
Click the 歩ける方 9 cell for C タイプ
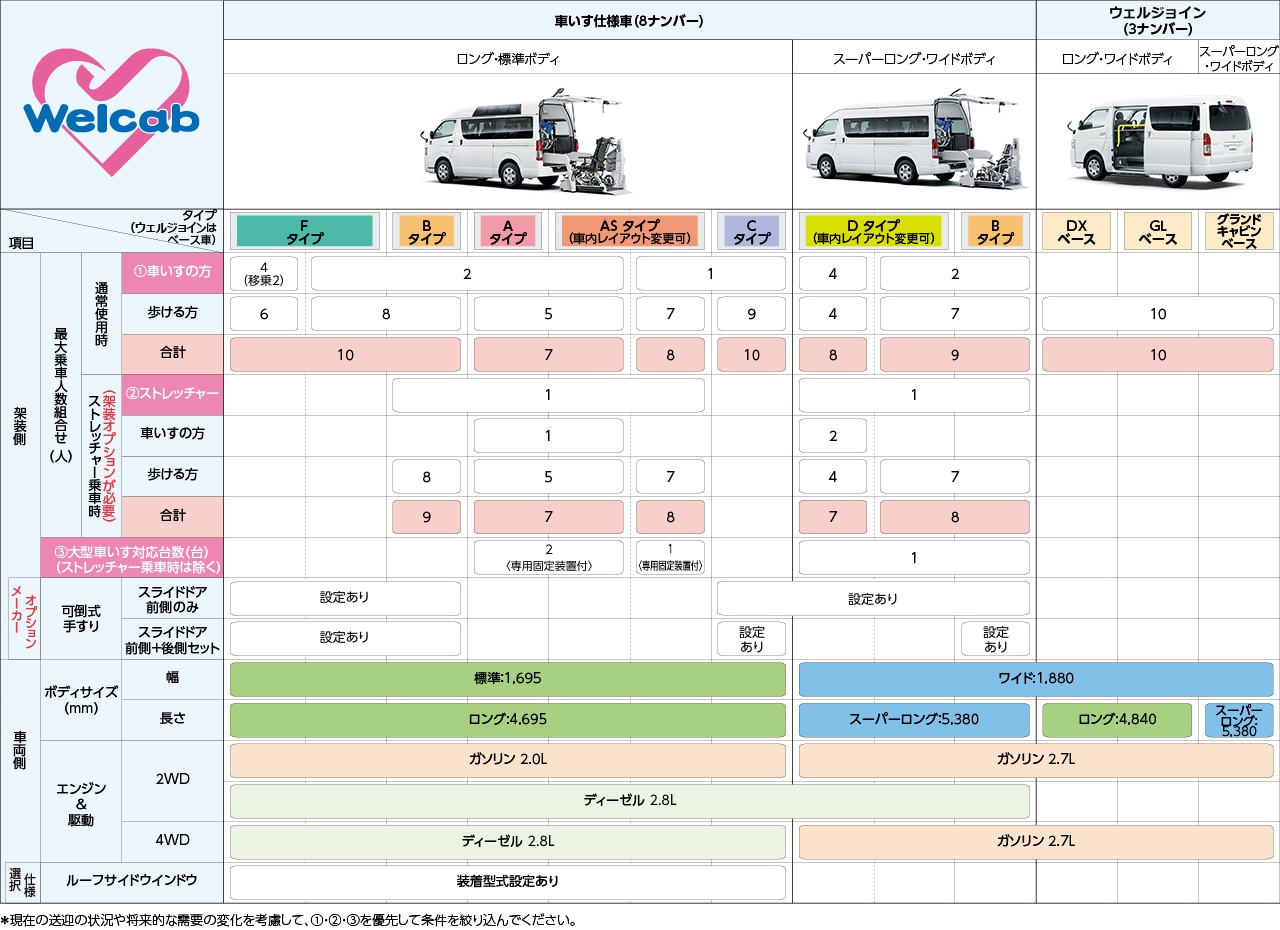[x=751, y=314]
